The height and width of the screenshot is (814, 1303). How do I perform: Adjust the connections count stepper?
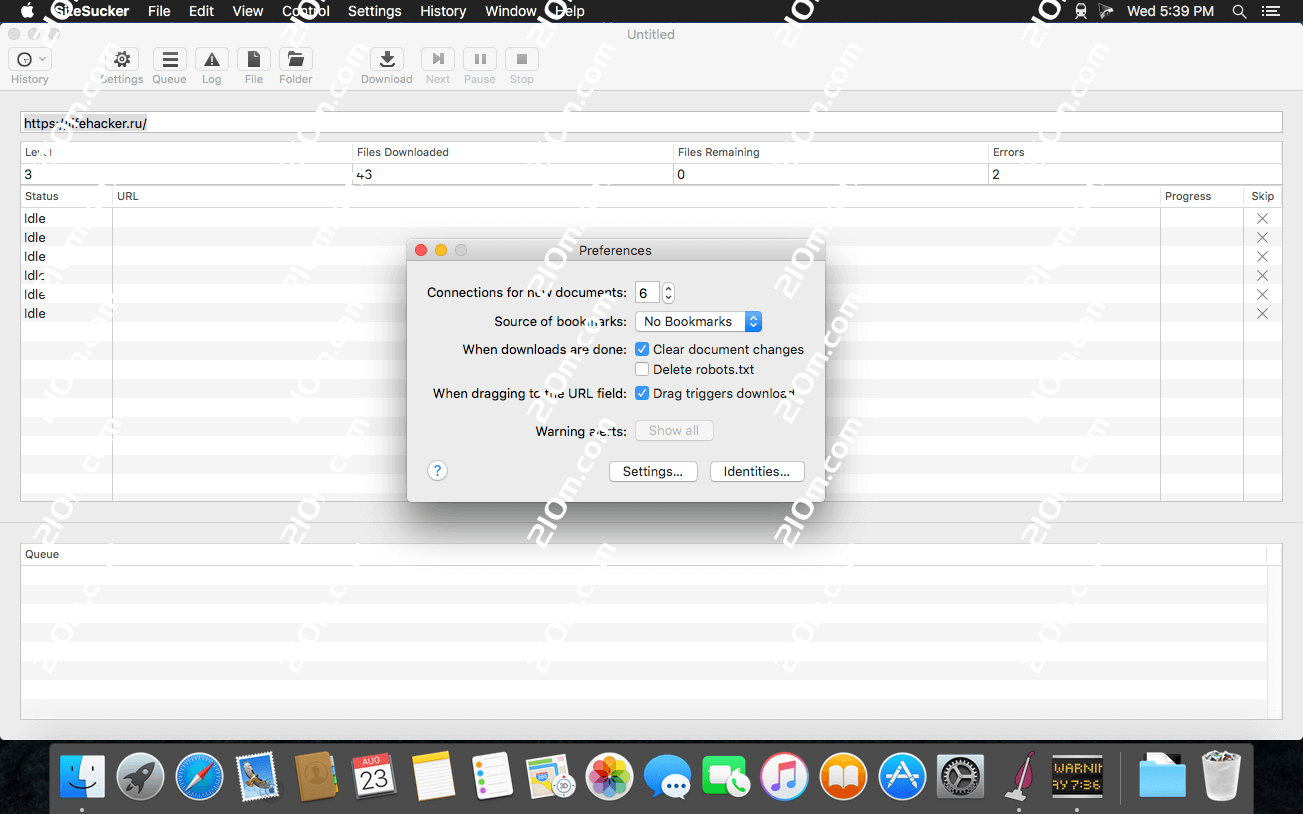[x=669, y=293]
